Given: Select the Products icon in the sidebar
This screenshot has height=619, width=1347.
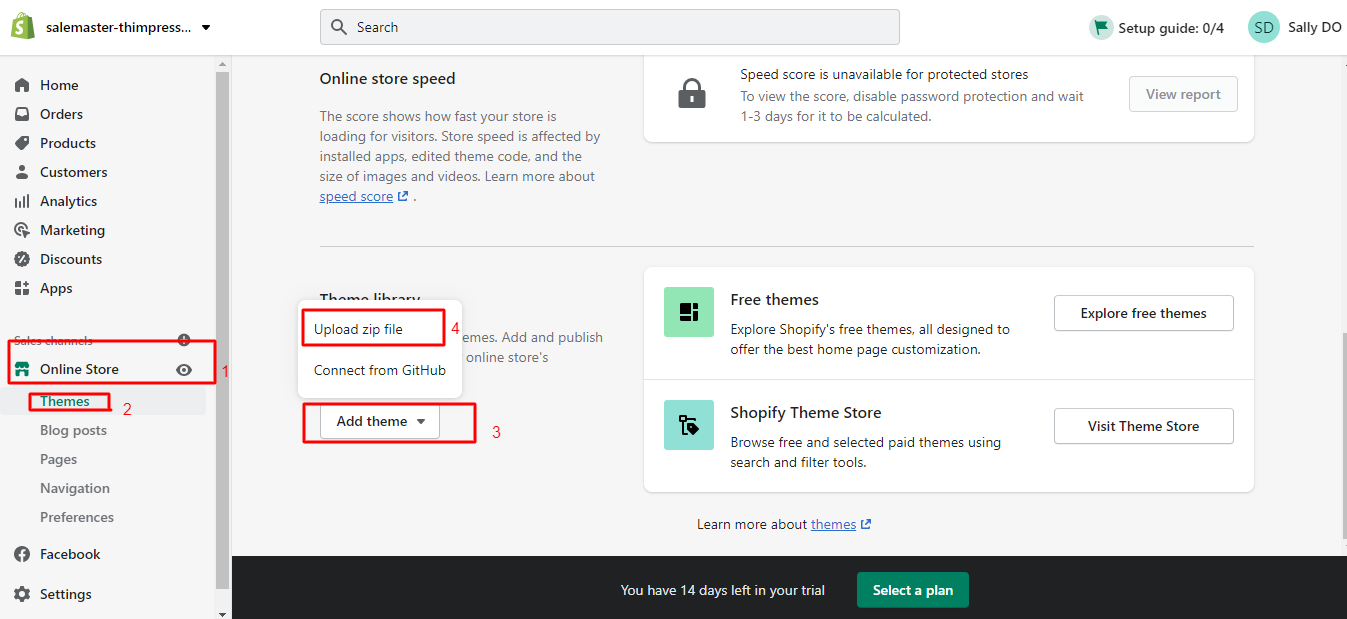Looking at the screenshot, I should [22, 142].
